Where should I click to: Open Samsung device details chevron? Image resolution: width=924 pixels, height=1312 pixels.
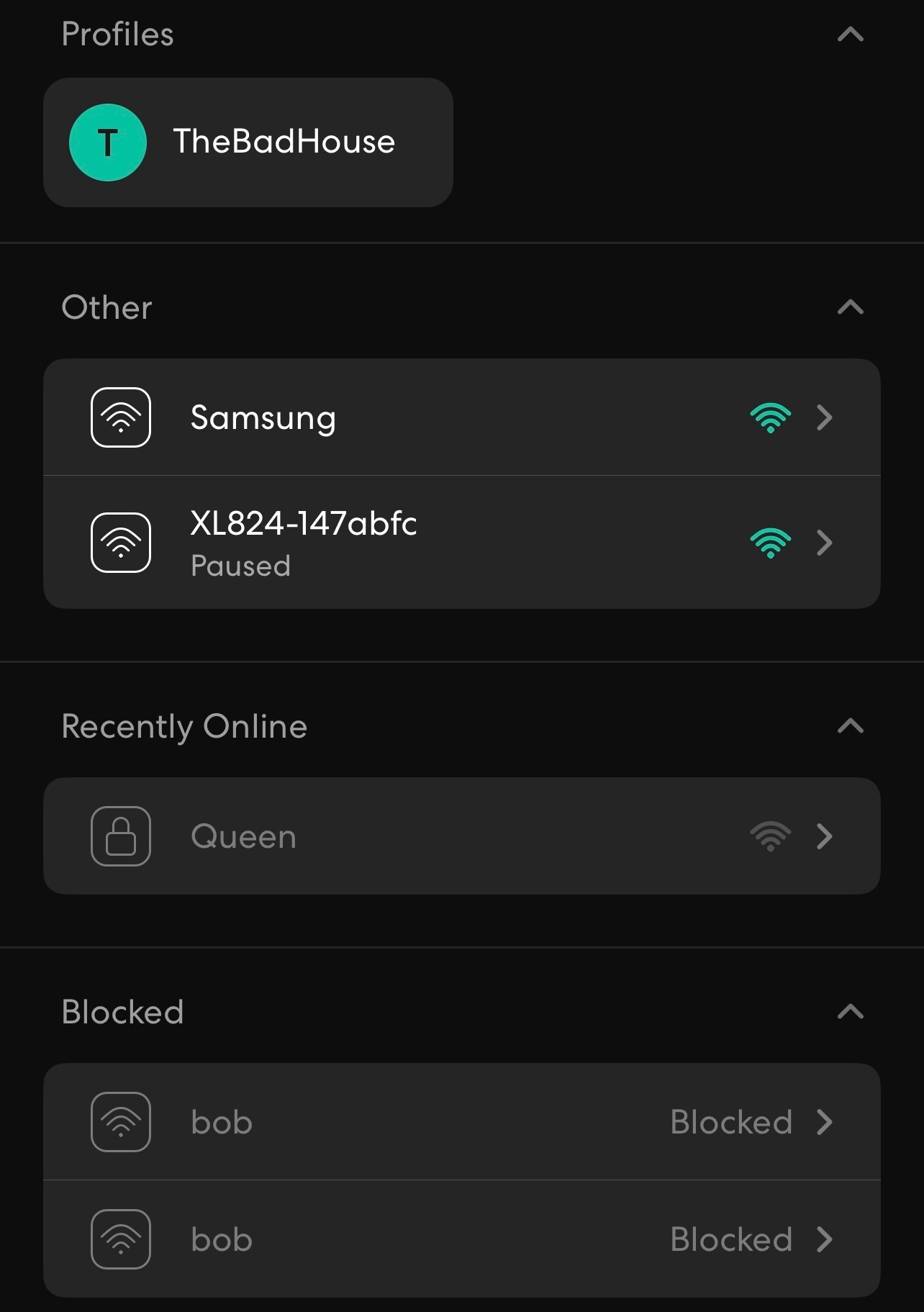[825, 417]
